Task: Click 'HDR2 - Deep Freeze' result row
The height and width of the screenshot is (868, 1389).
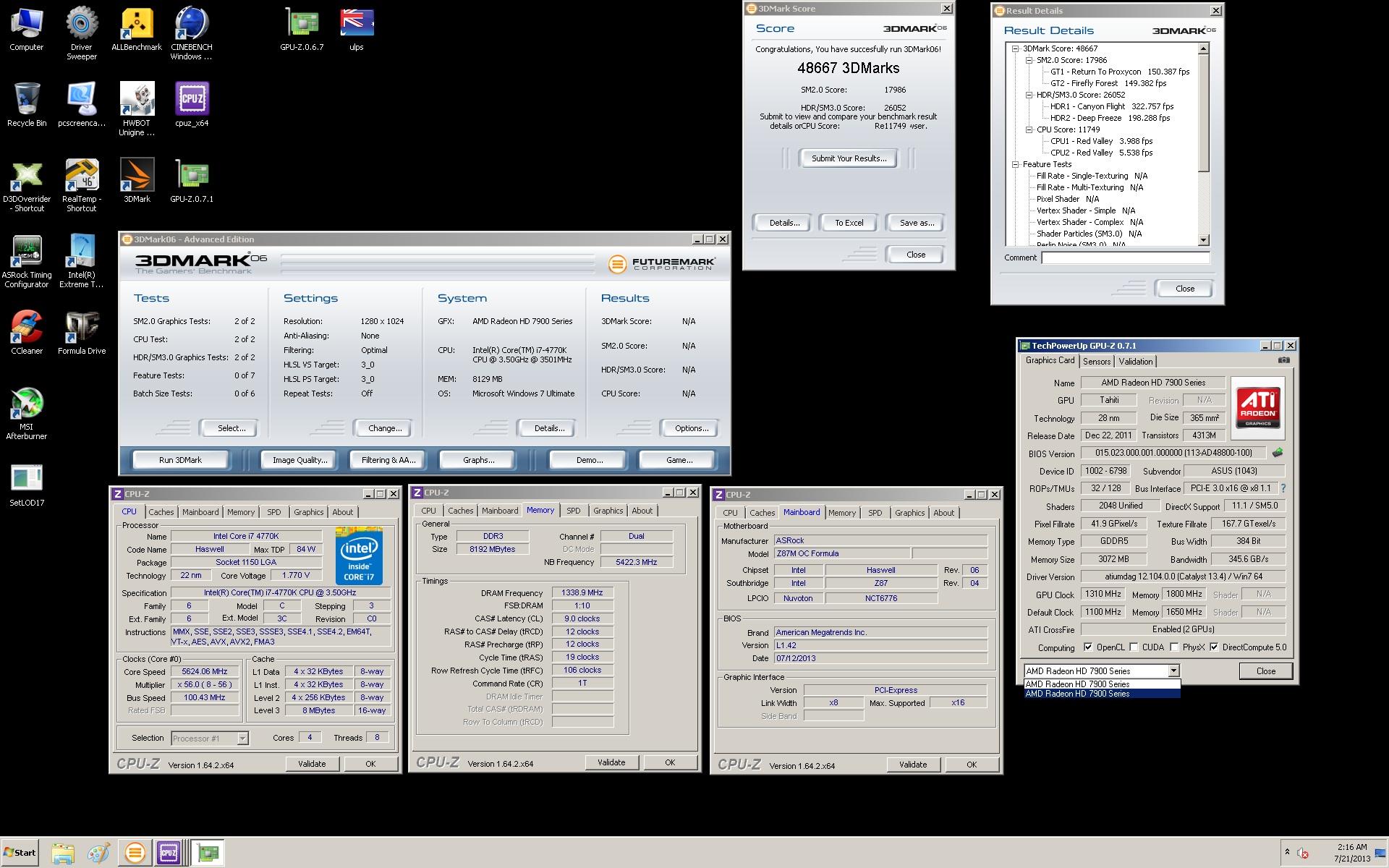Action: pos(1110,118)
